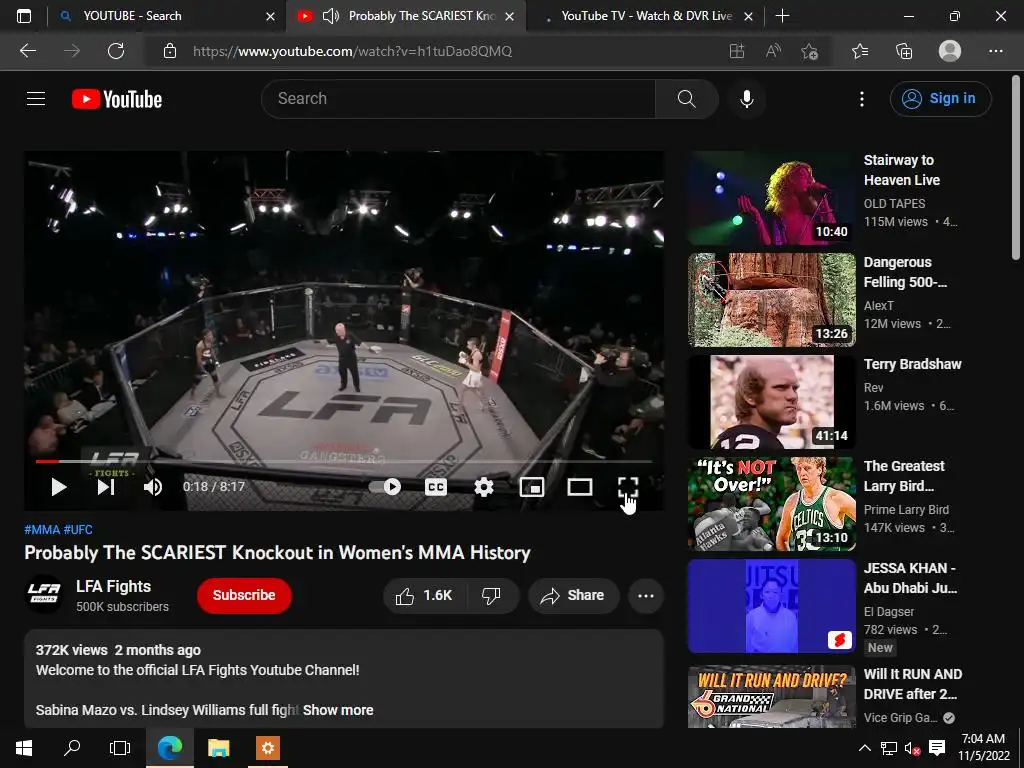Screen dimensions: 1024x768
Task: View site information lock icon
Action: 170,51
